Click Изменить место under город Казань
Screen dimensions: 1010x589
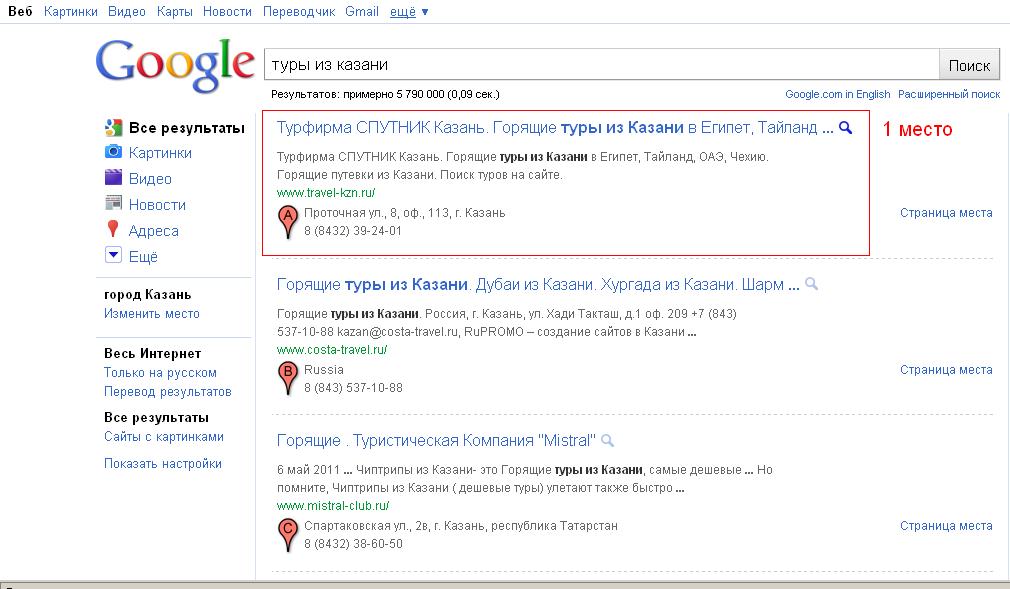(150, 314)
